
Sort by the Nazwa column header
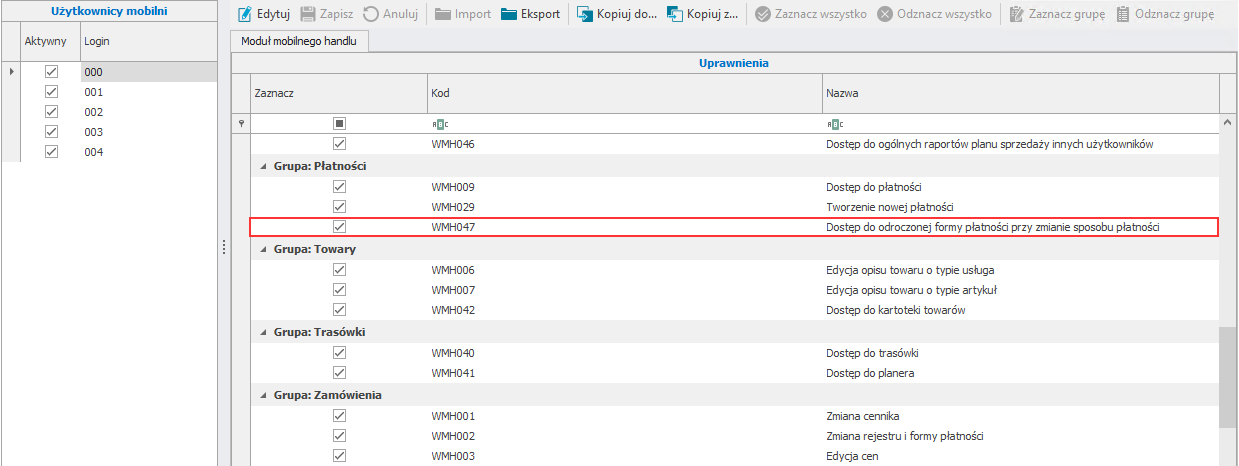pos(1020,93)
